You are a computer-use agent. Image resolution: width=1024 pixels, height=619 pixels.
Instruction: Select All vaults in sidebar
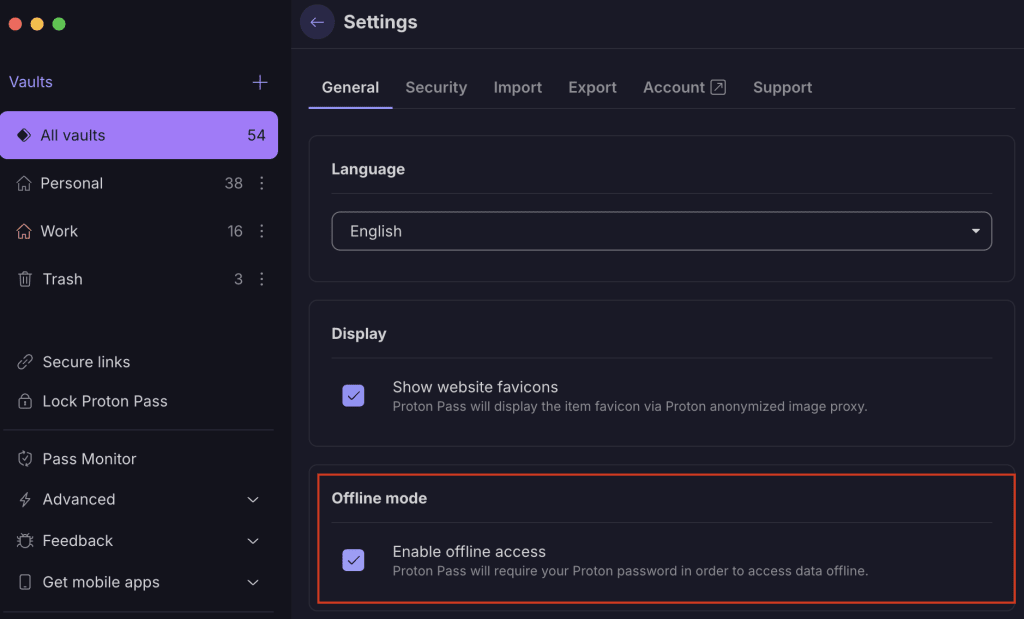tap(139, 135)
